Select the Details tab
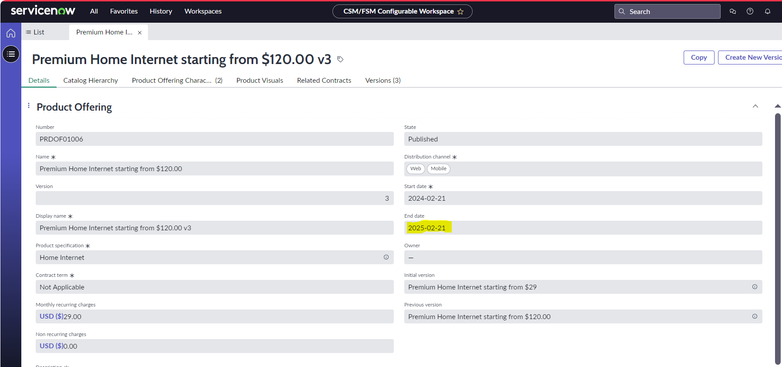Image resolution: width=782 pixels, height=367 pixels. point(39,80)
